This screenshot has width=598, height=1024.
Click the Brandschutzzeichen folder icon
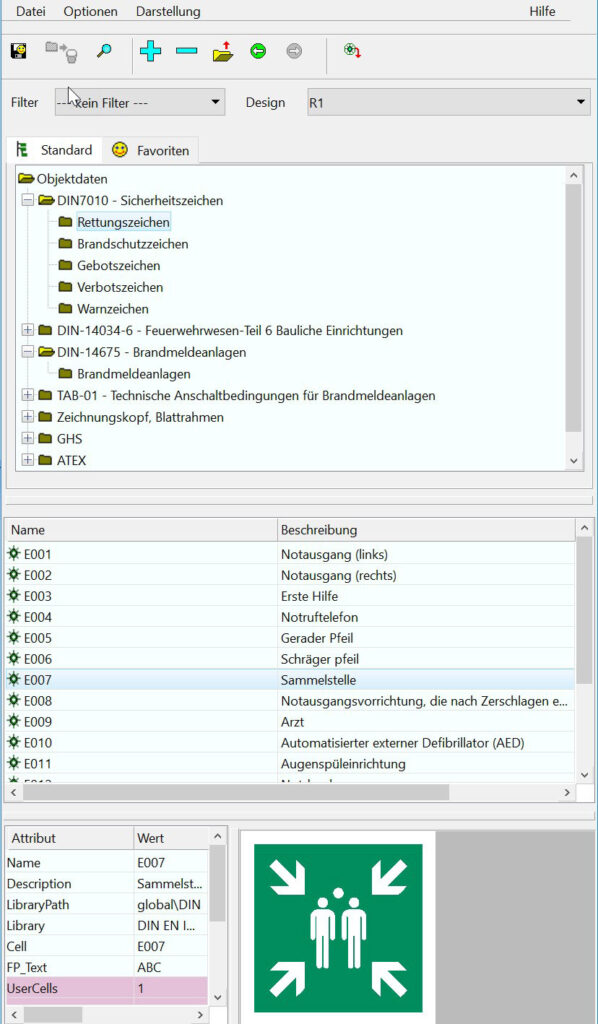(x=65, y=244)
